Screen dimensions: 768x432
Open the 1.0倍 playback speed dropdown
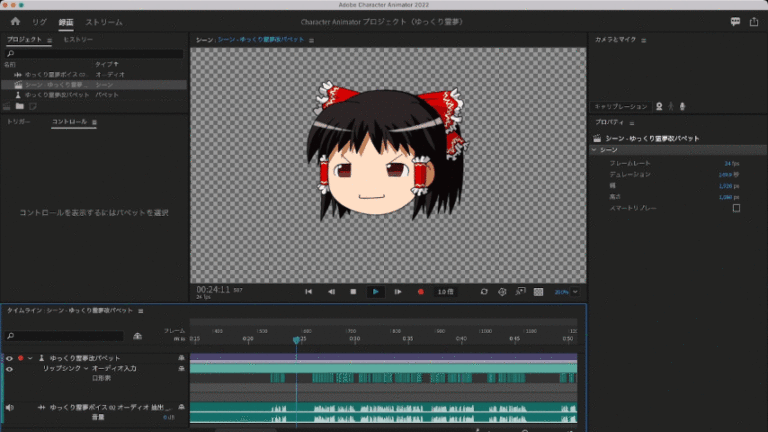pos(445,291)
